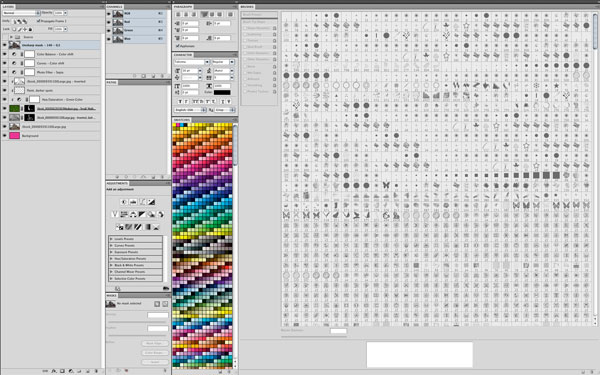
Task: Click the Channel Mixer adjustment icon
Action: pyautogui.click(x=161, y=214)
